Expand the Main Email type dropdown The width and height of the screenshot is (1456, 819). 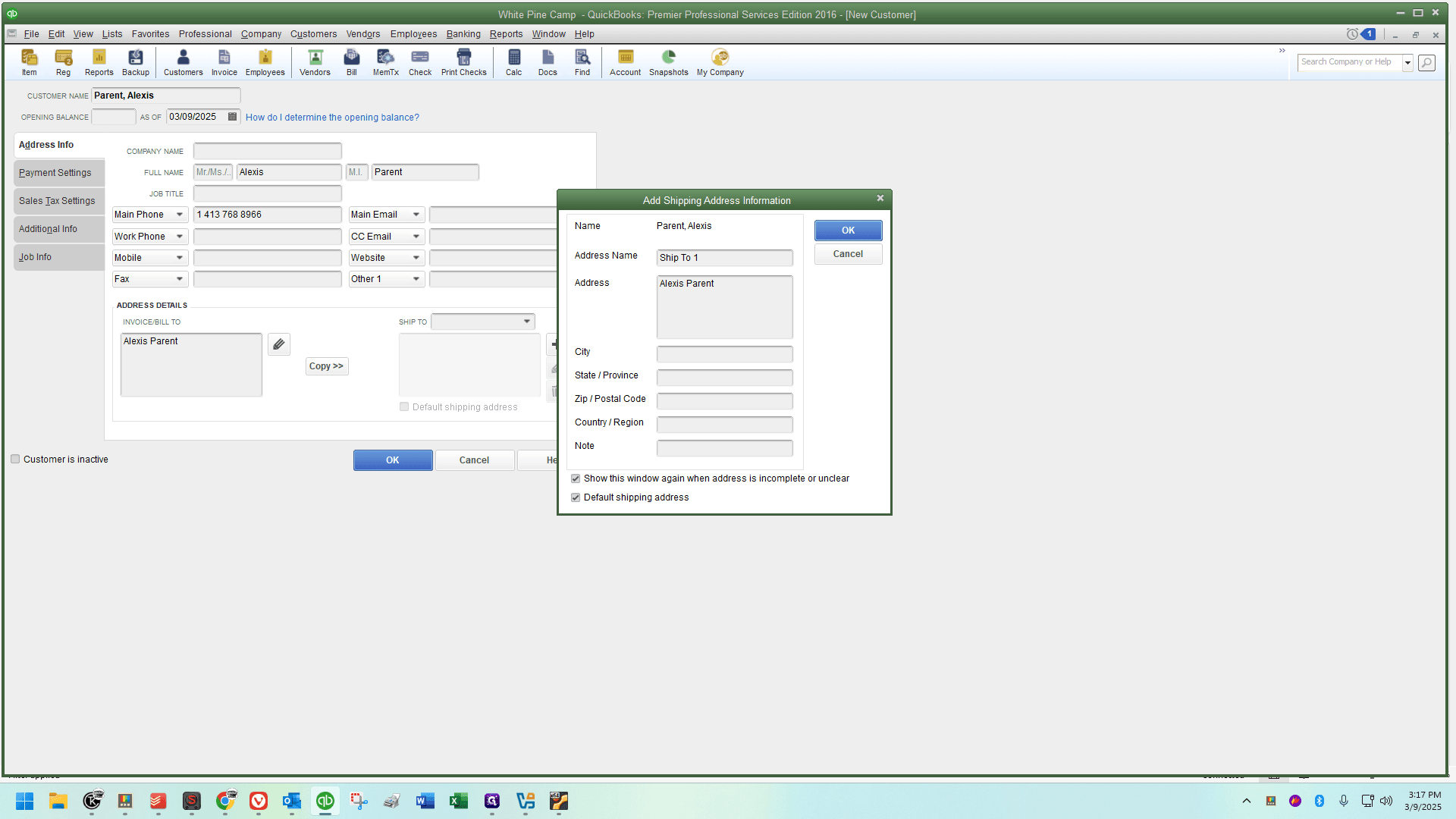point(416,215)
